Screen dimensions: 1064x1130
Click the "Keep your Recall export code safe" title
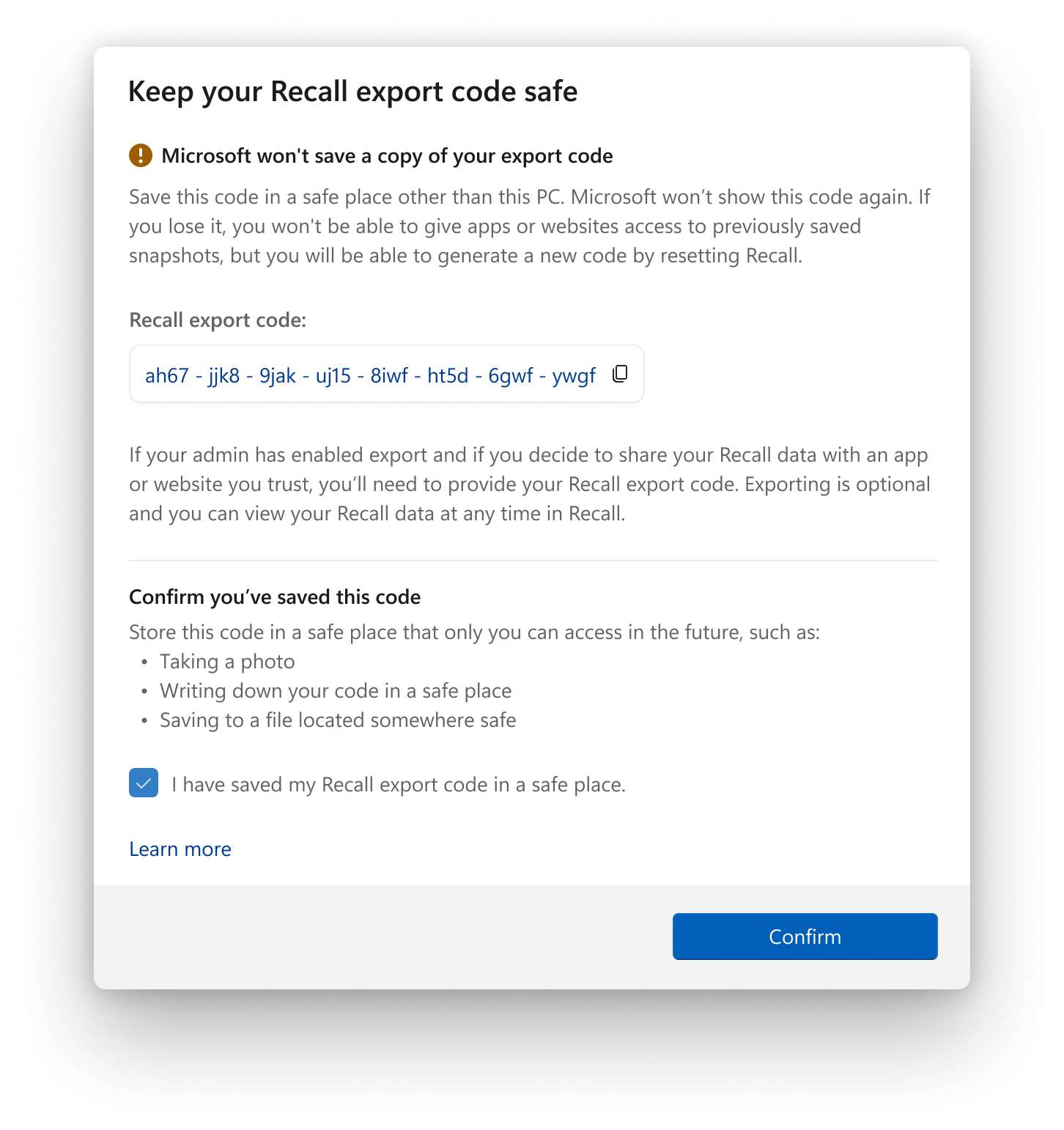[352, 92]
